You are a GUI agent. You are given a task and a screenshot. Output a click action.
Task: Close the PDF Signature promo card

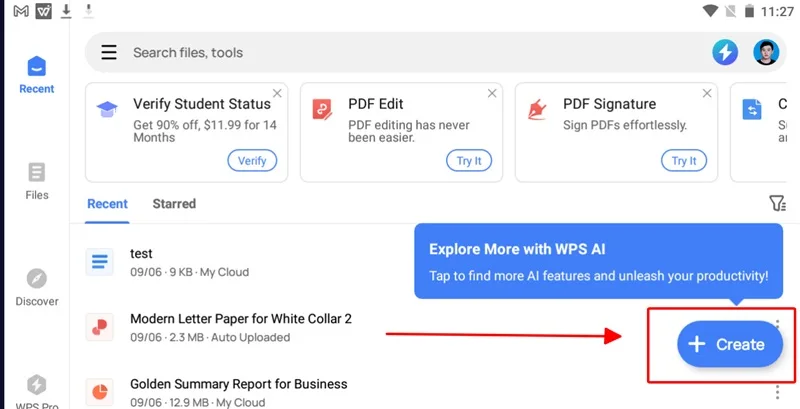pos(707,93)
